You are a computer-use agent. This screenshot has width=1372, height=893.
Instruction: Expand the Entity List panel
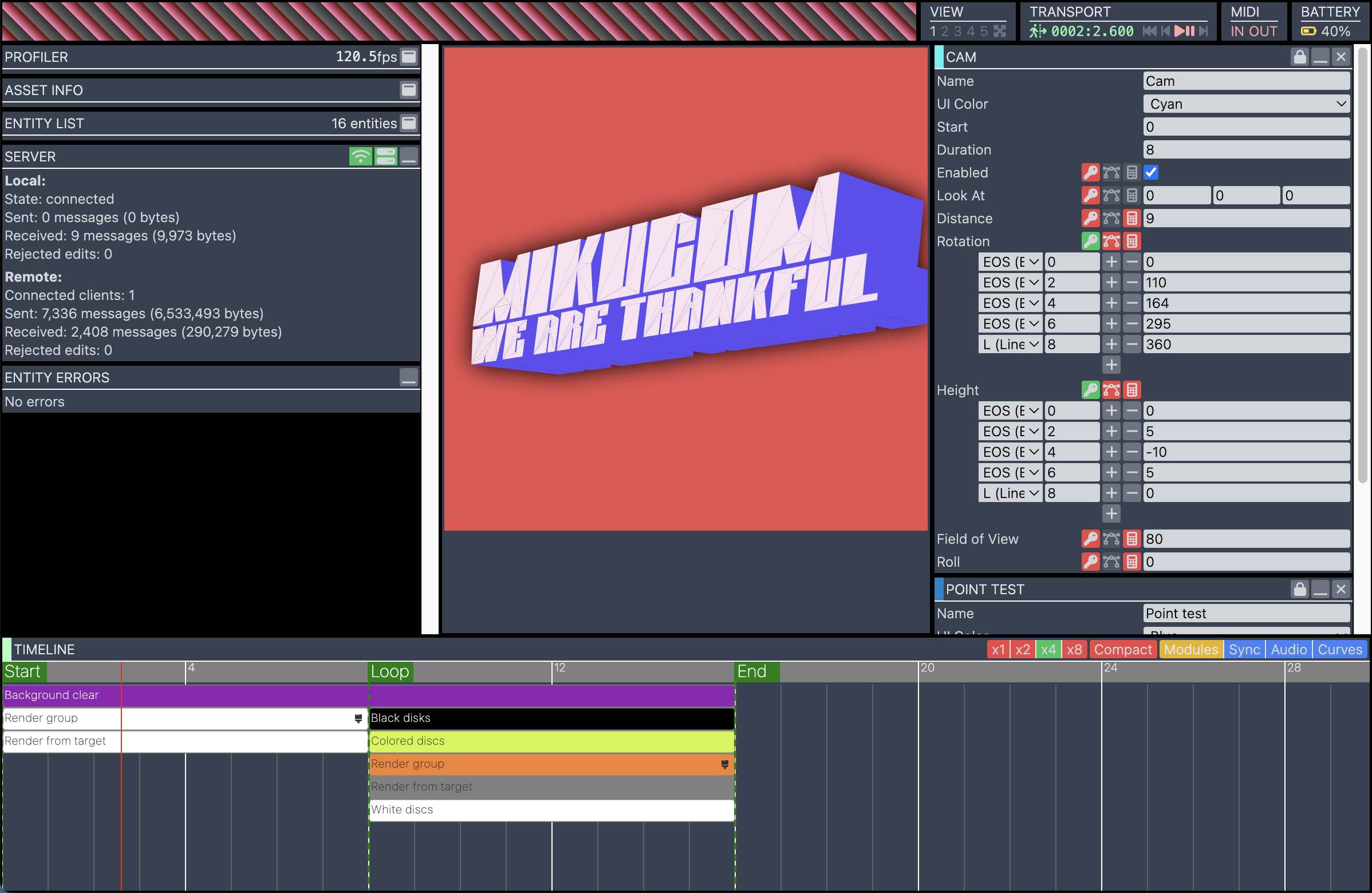tap(409, 123)
